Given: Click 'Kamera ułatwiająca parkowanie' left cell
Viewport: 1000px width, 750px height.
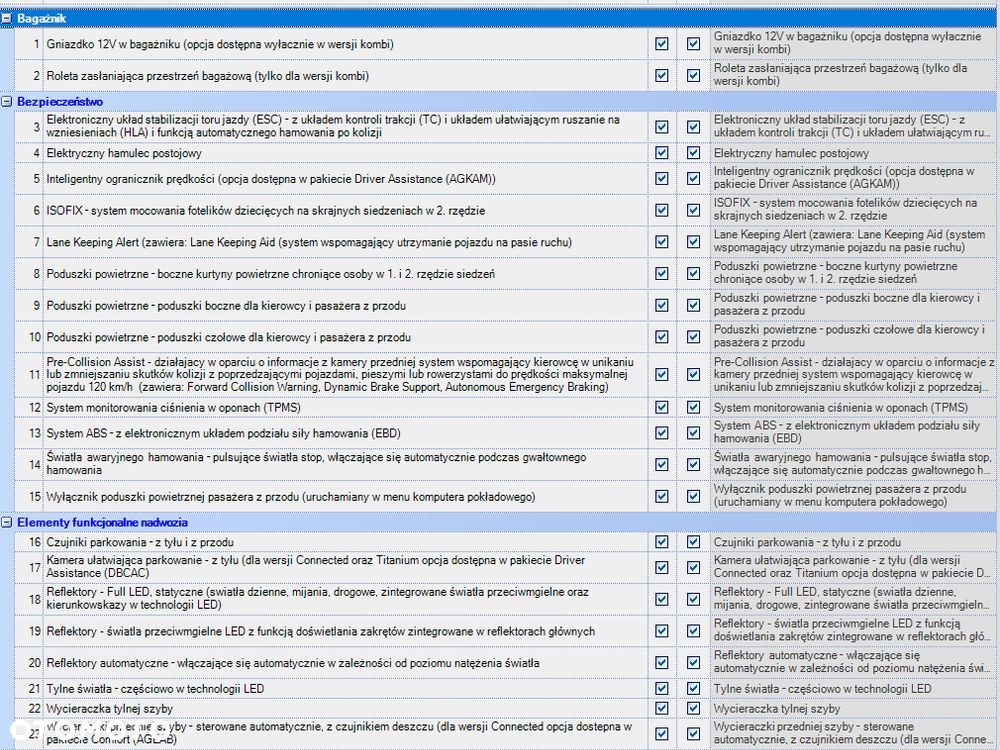Looking at the screenshot, I should pyautogui.click(x=346, y=567).
